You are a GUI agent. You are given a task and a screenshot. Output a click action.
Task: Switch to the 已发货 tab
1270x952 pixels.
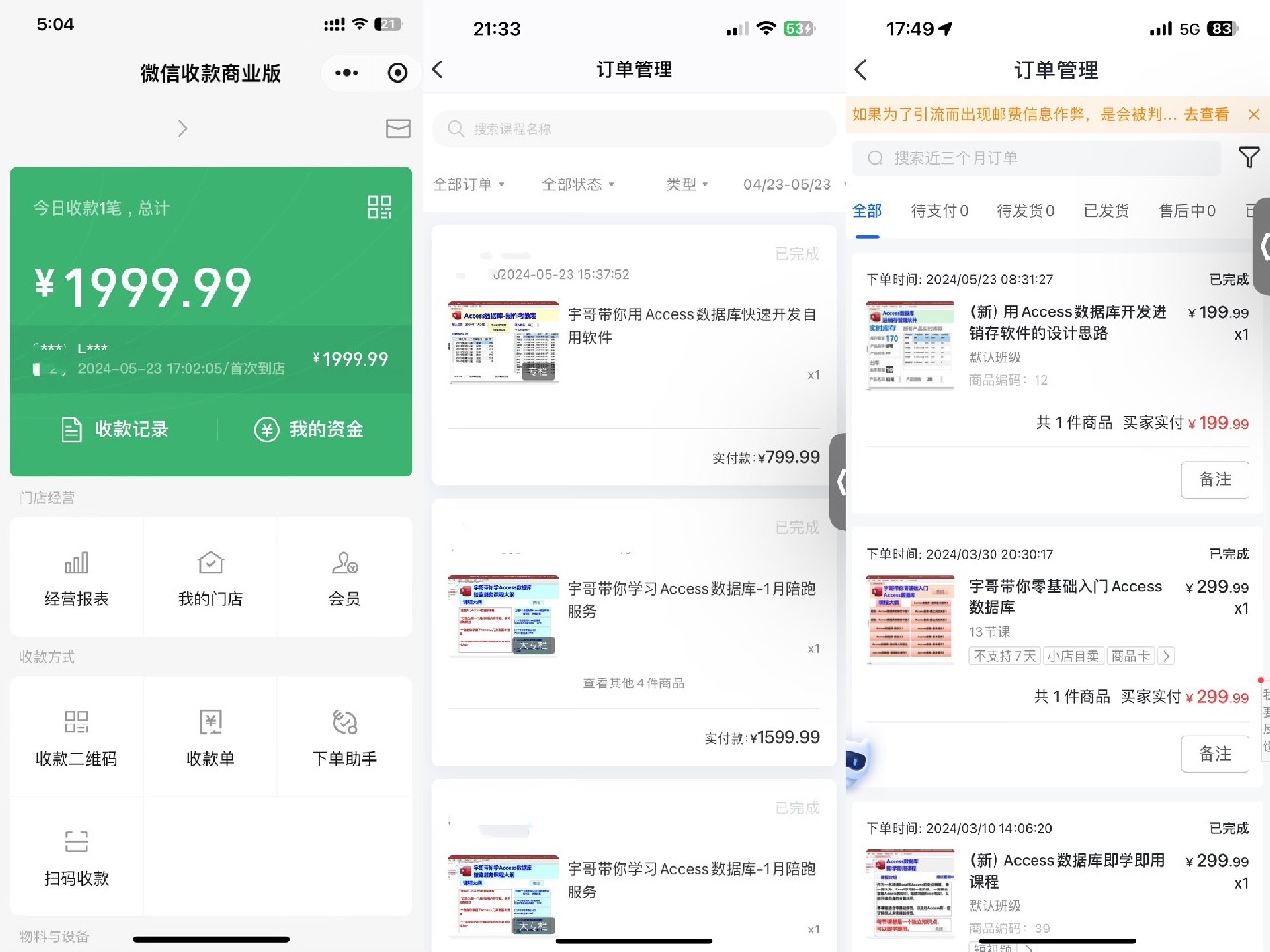[x=1107, y=211]
